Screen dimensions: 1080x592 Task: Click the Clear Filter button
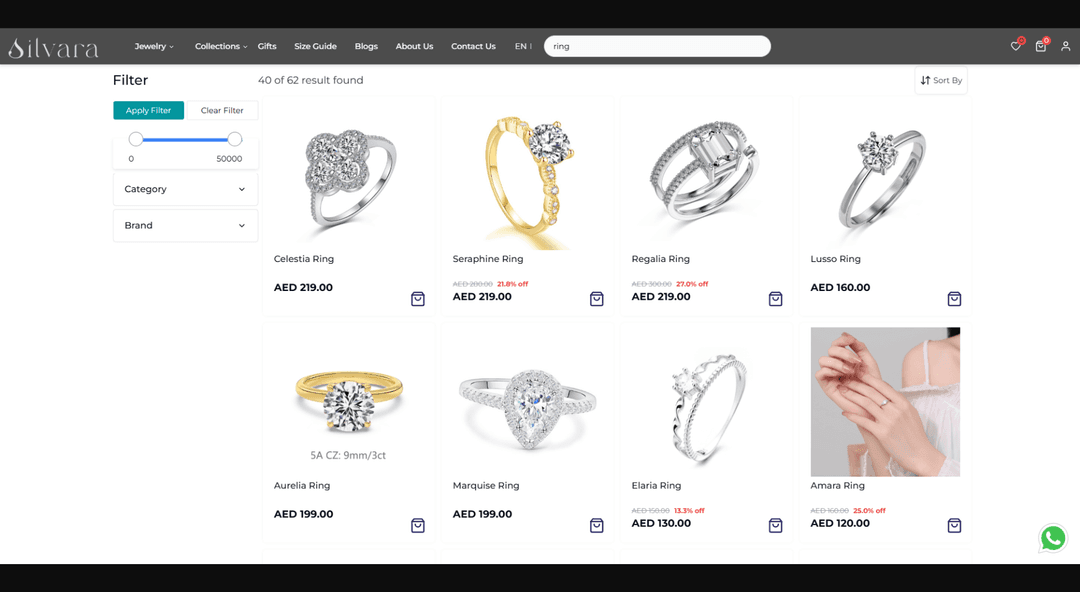(x=222, y=110)
